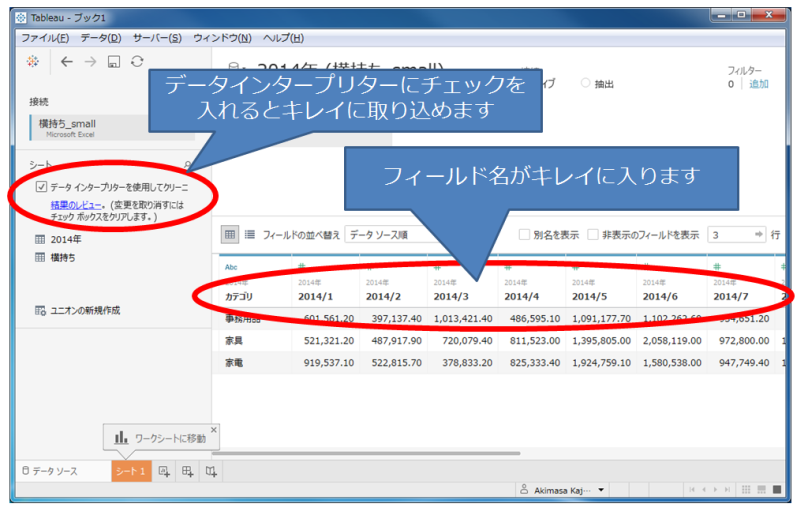Viewport: 800px width, 511px height.
Task: Show filmstrip view in status bar
Action: click(x=761, y=490)
